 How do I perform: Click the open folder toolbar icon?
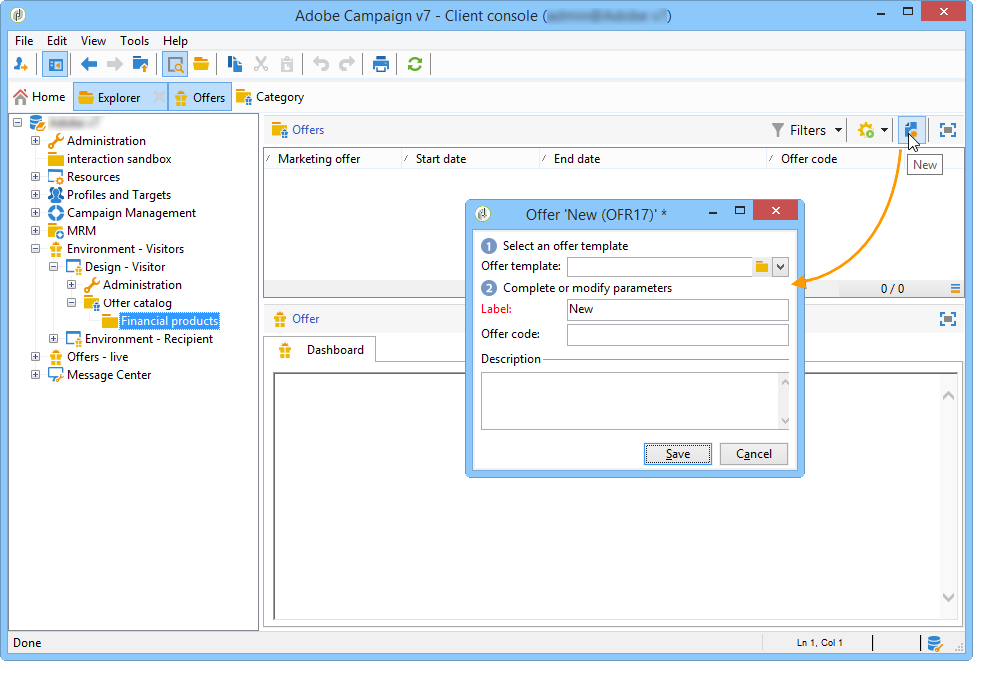(x=201, y=64)
